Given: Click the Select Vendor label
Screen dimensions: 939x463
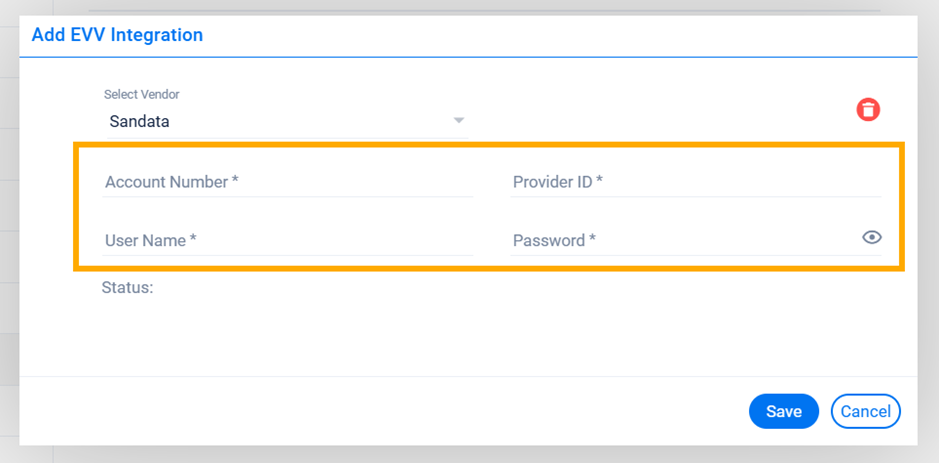Looking at the screenshot, I should [141, 95].
